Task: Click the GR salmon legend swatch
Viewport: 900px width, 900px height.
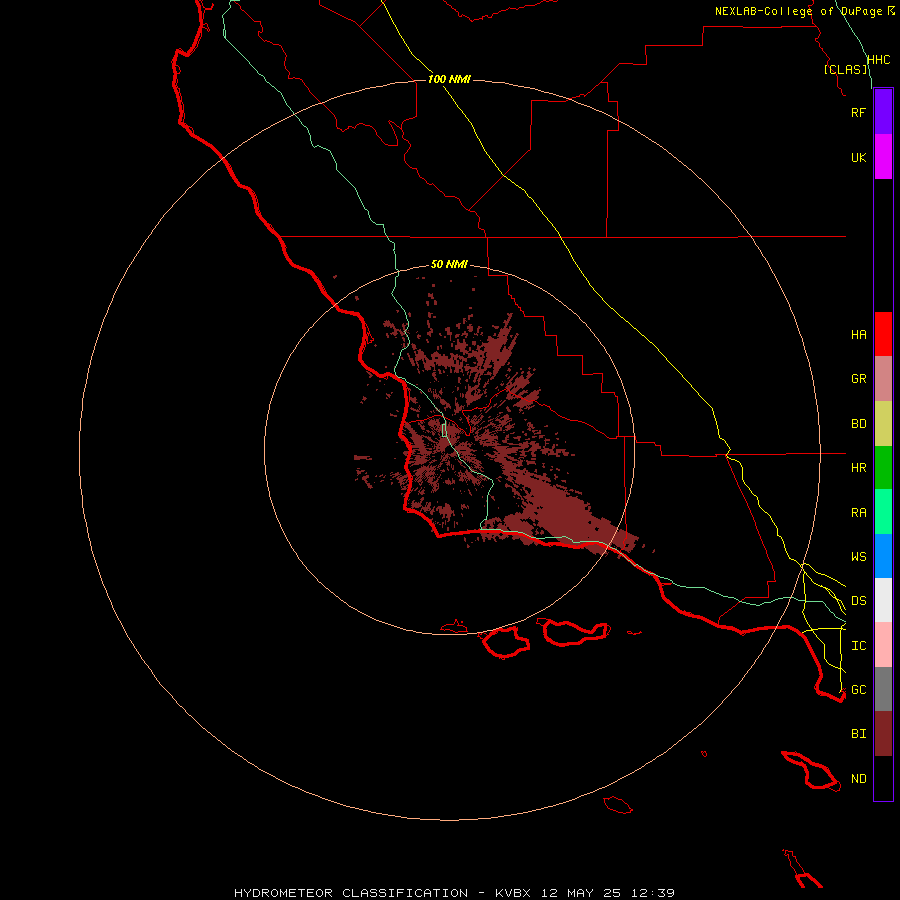Action: (883, 379)
